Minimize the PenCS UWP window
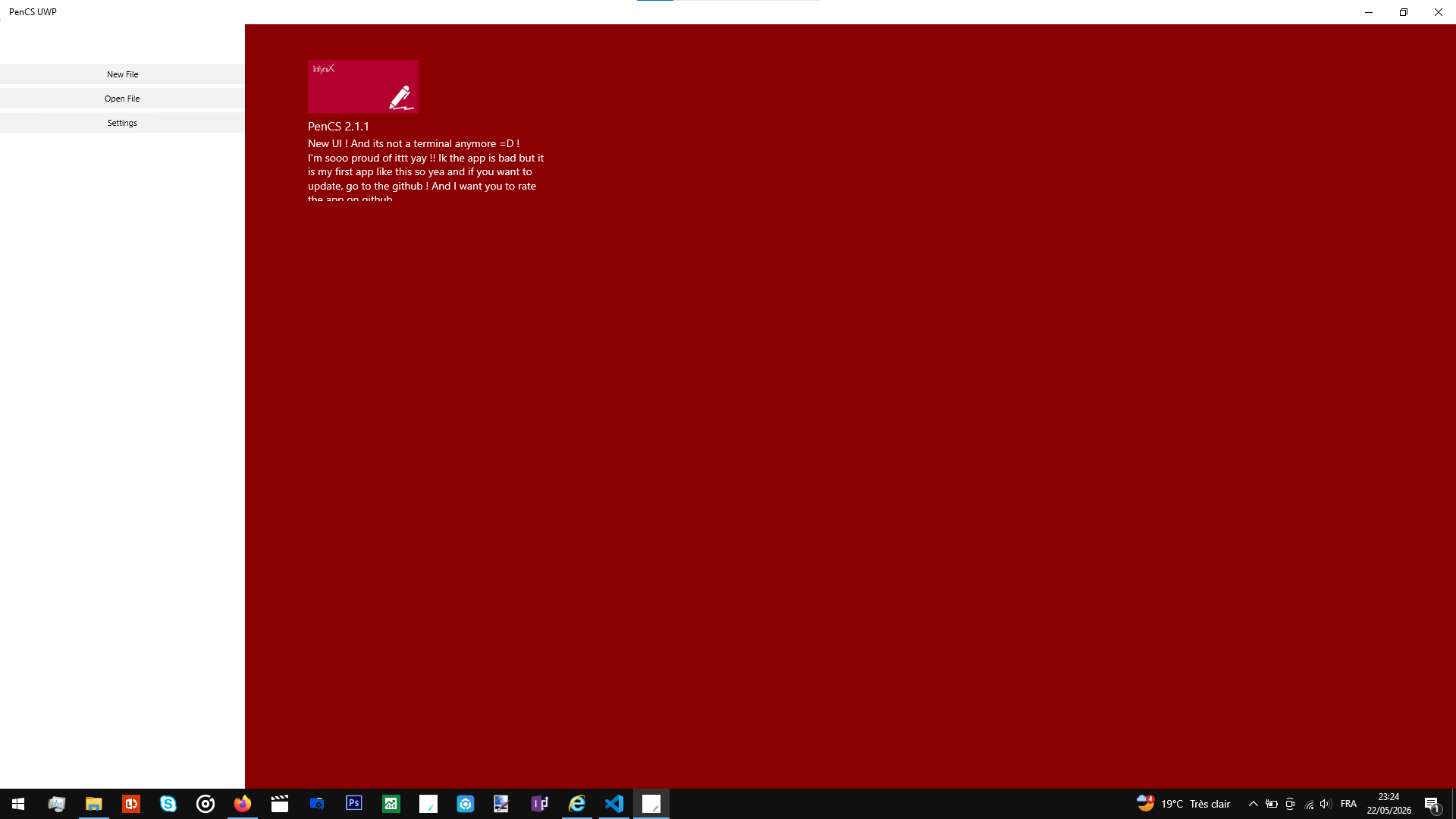Image resolution: width=1456 pixels, height=819 pixels. click(1369, 12)
